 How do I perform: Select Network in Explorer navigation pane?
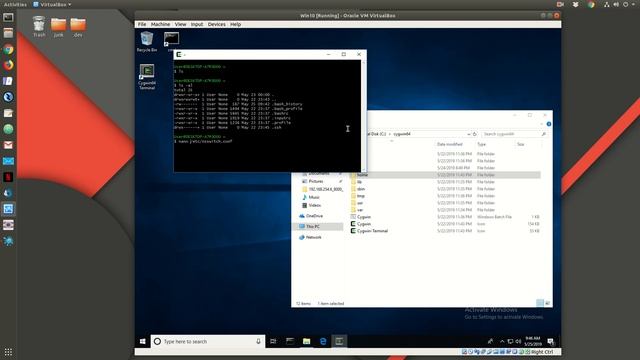pyautogui.click(x=313, y=237)
